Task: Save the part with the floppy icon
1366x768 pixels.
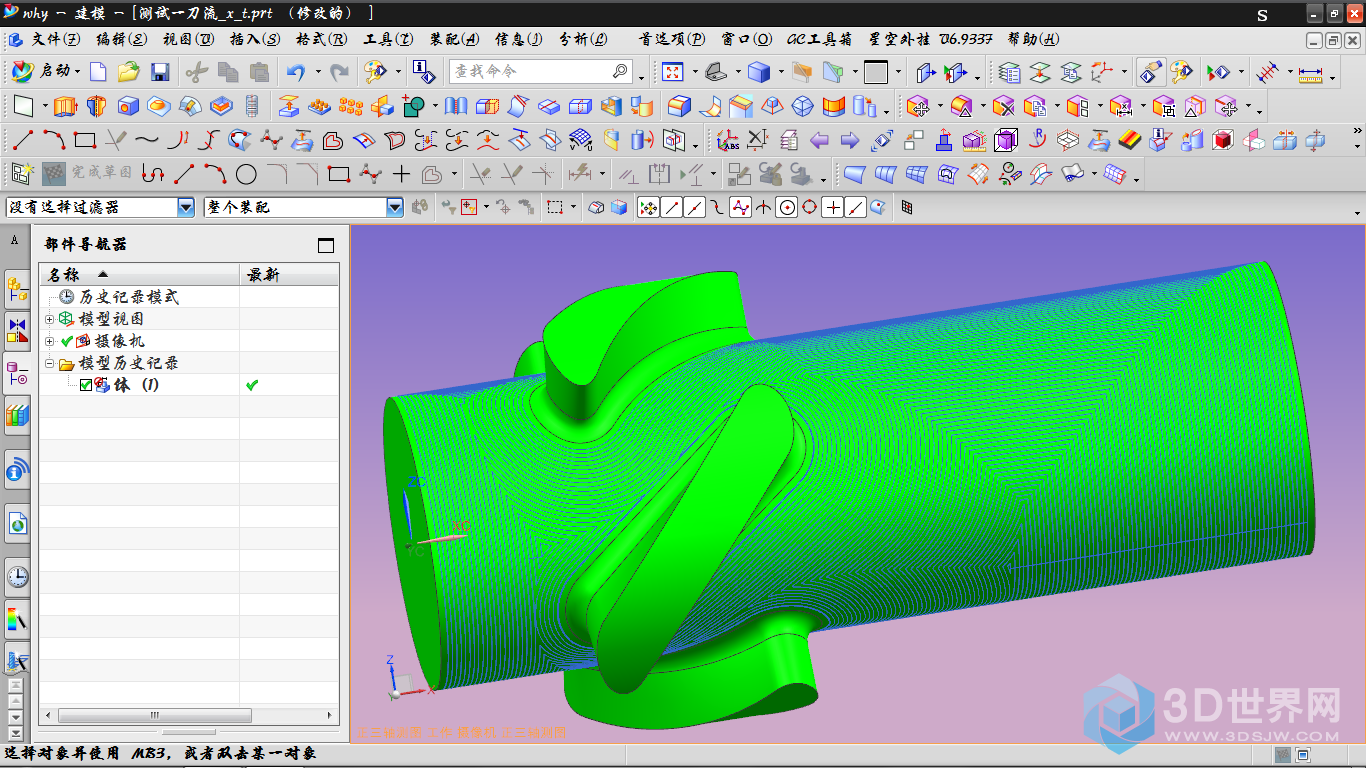Action: click(x=159, y=72)
